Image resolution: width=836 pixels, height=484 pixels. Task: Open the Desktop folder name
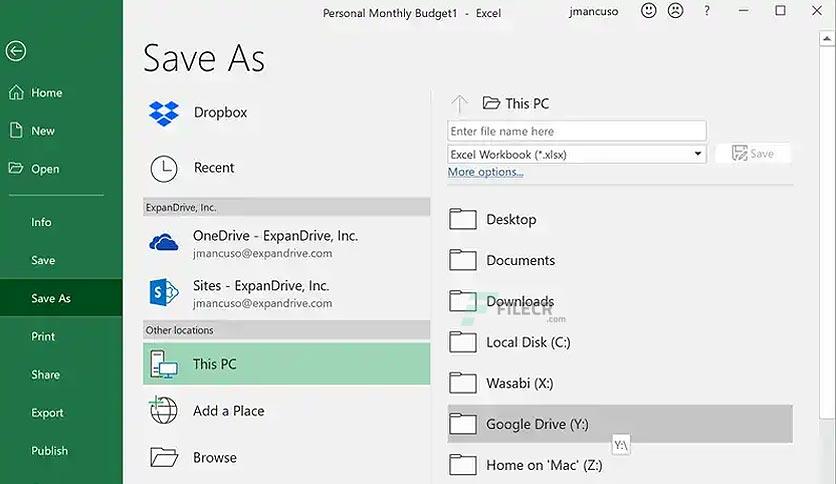click(511, 220)
